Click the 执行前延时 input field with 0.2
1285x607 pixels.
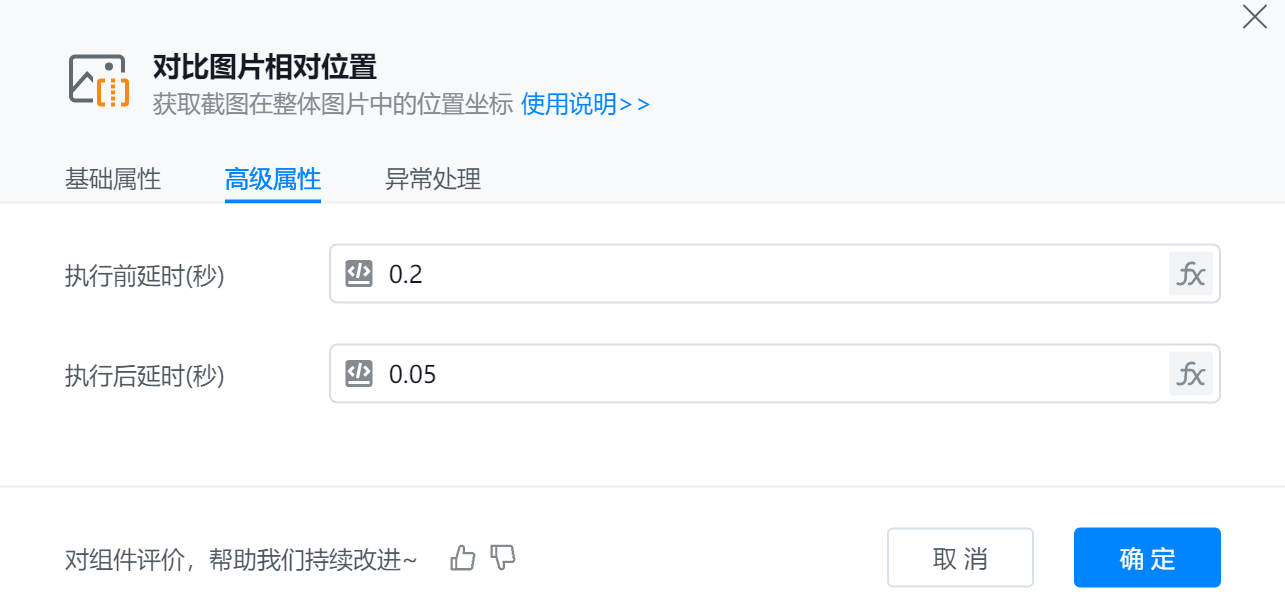(760, 274)
